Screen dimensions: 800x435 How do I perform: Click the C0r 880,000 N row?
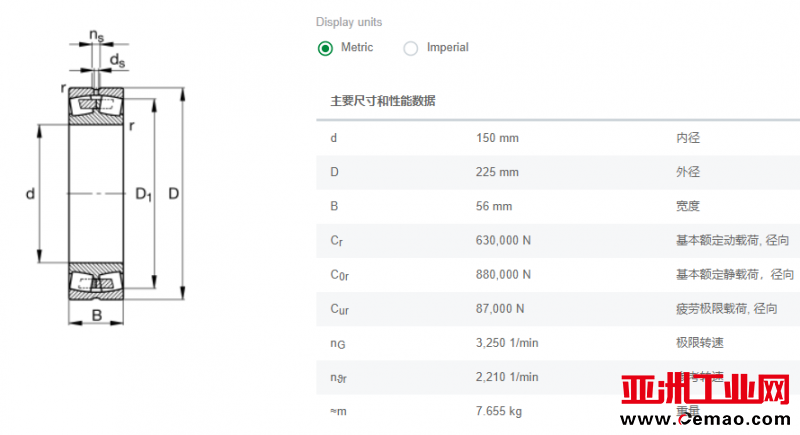pos(558,275)
